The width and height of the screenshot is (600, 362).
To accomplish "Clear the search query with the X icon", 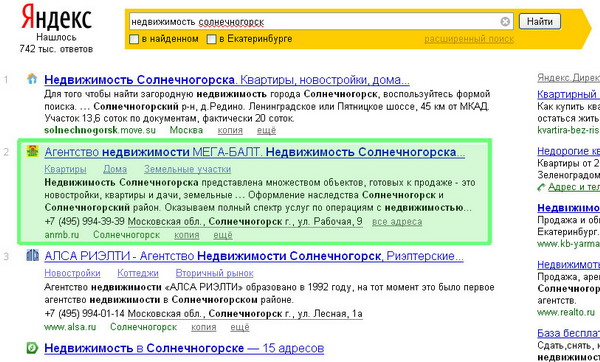I will [x=505, y=22].
